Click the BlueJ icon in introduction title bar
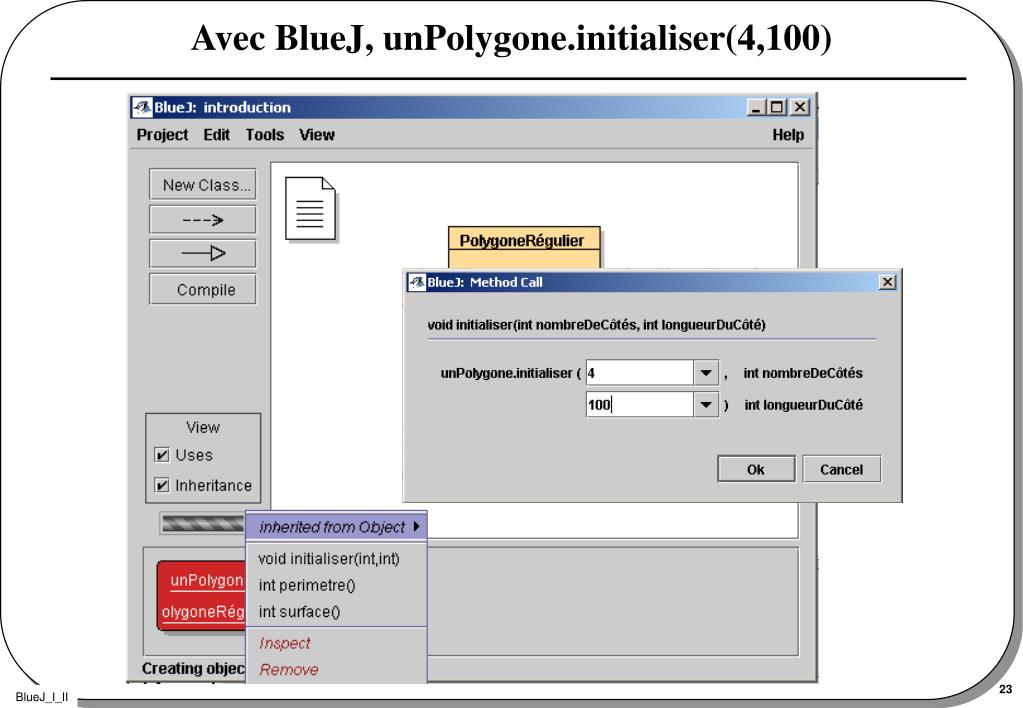 pyautogui.click(x=142, y=107)
